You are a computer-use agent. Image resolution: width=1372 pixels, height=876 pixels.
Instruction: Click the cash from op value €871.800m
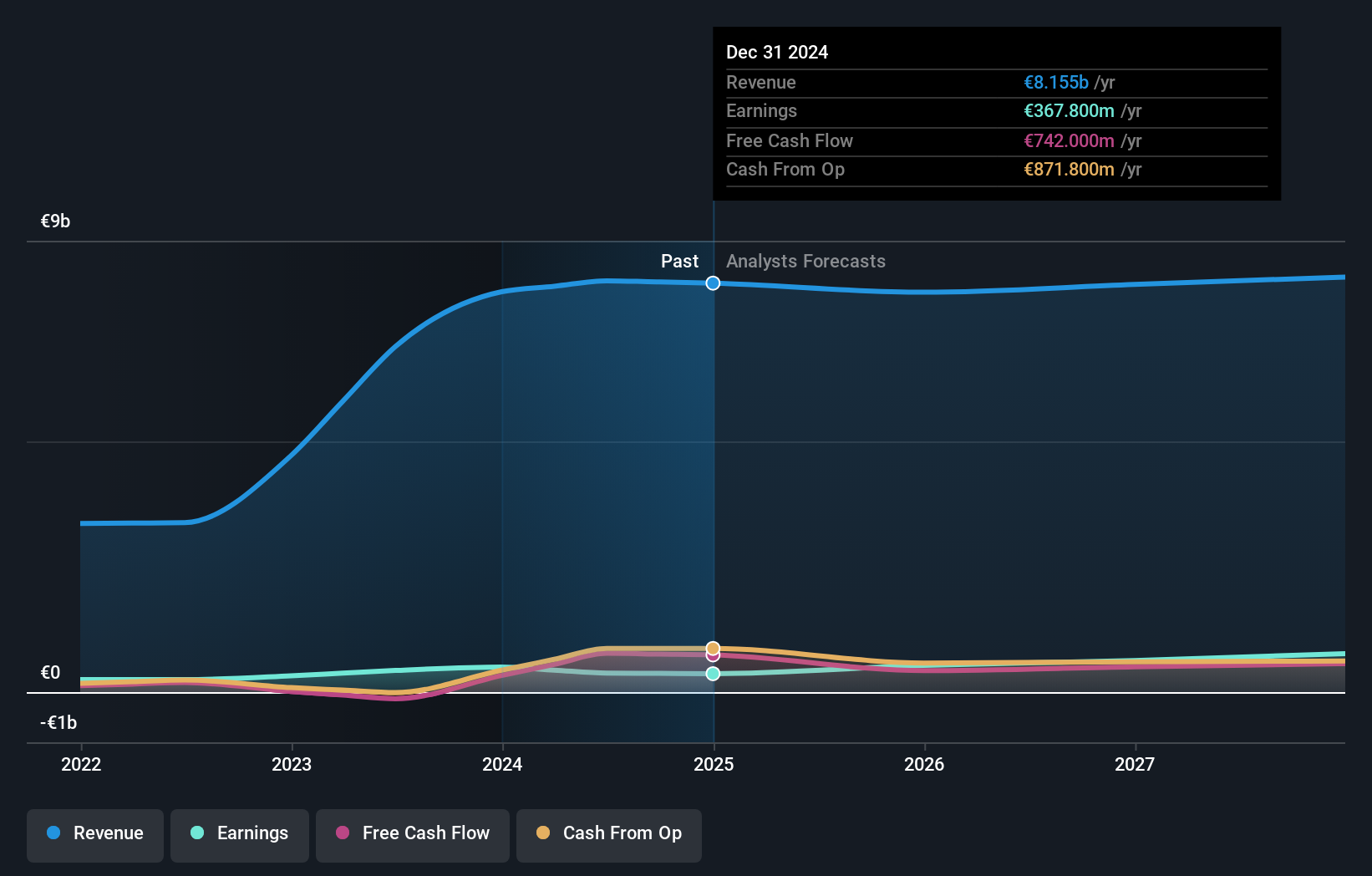[1069, 169]
